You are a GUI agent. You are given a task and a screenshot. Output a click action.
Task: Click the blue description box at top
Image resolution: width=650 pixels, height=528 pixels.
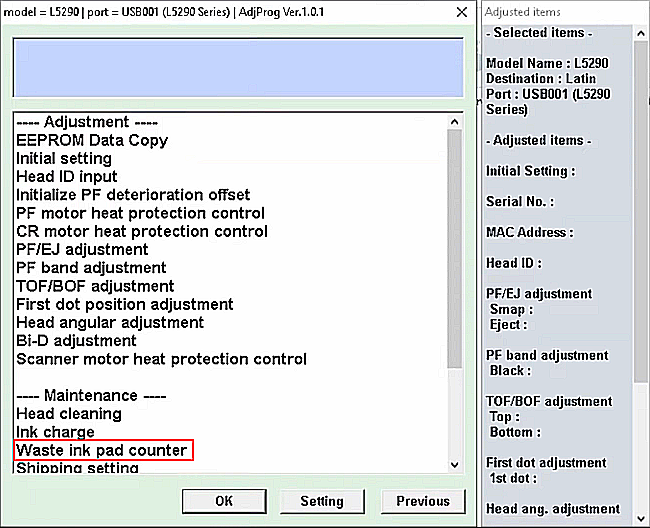(238, 68)
